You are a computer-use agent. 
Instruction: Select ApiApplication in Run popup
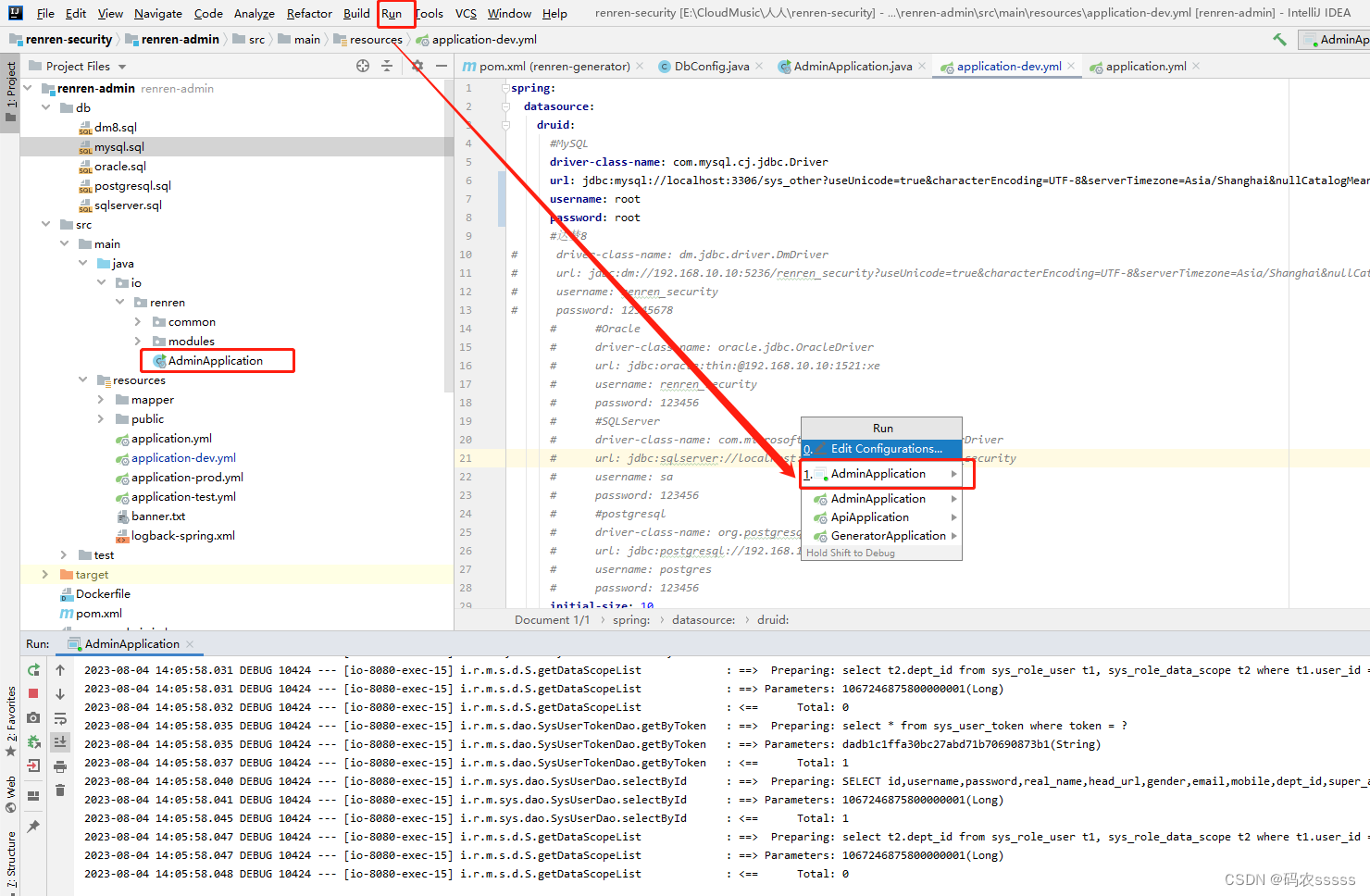[881, 517]
